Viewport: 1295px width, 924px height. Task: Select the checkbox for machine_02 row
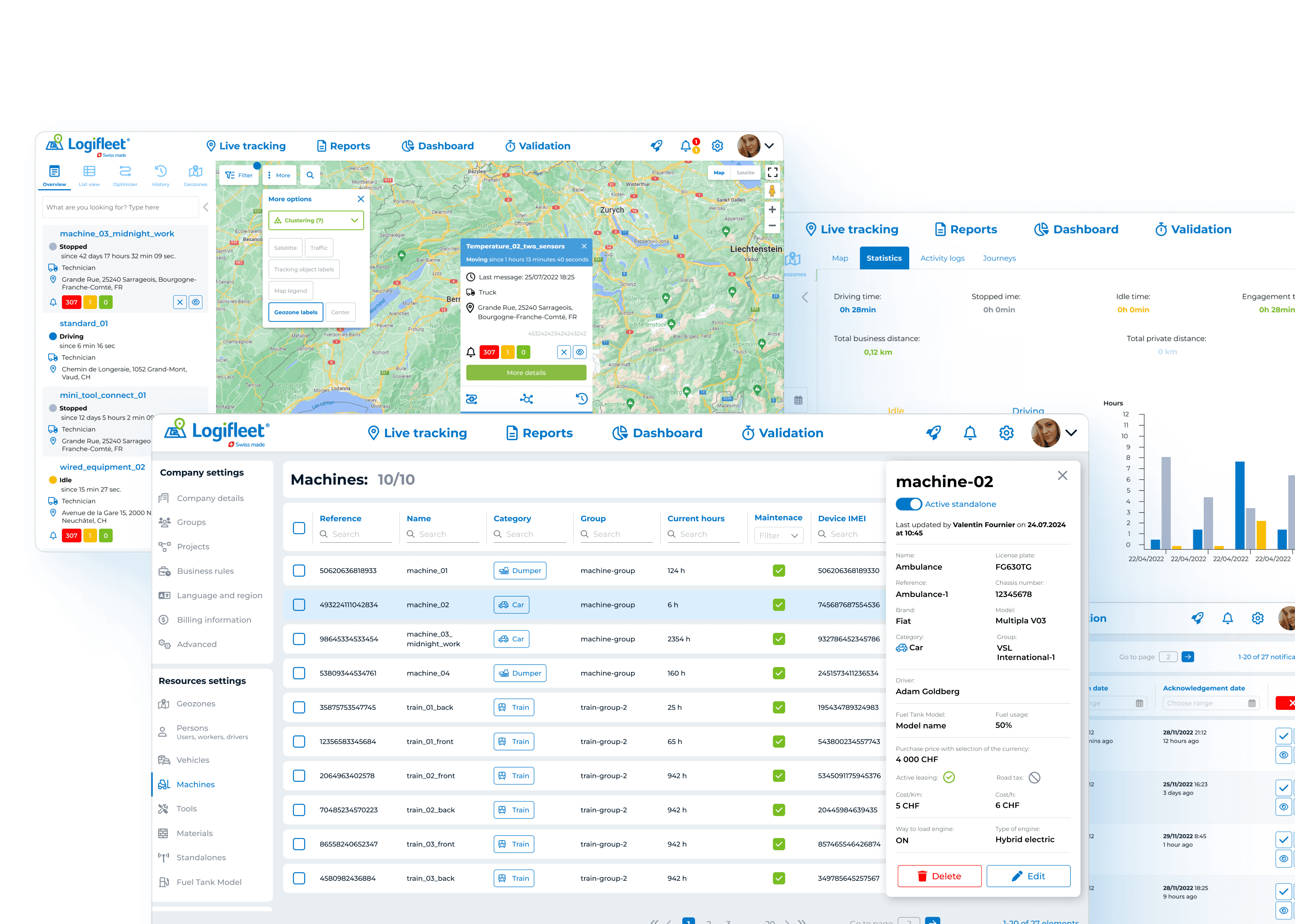click(x=299, y=605)
